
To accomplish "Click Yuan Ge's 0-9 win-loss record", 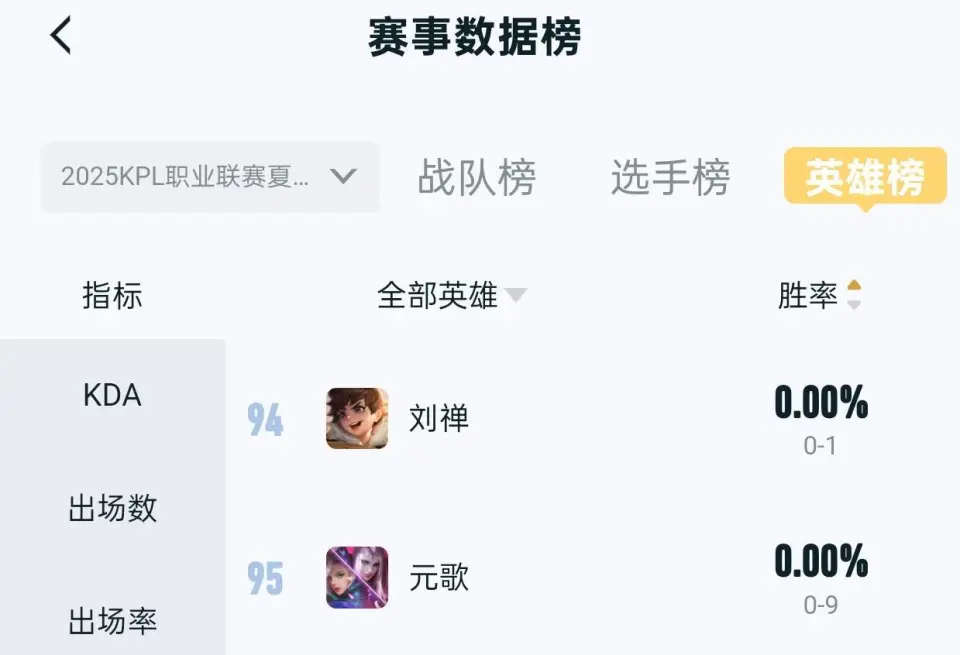I will click(820, 605).
